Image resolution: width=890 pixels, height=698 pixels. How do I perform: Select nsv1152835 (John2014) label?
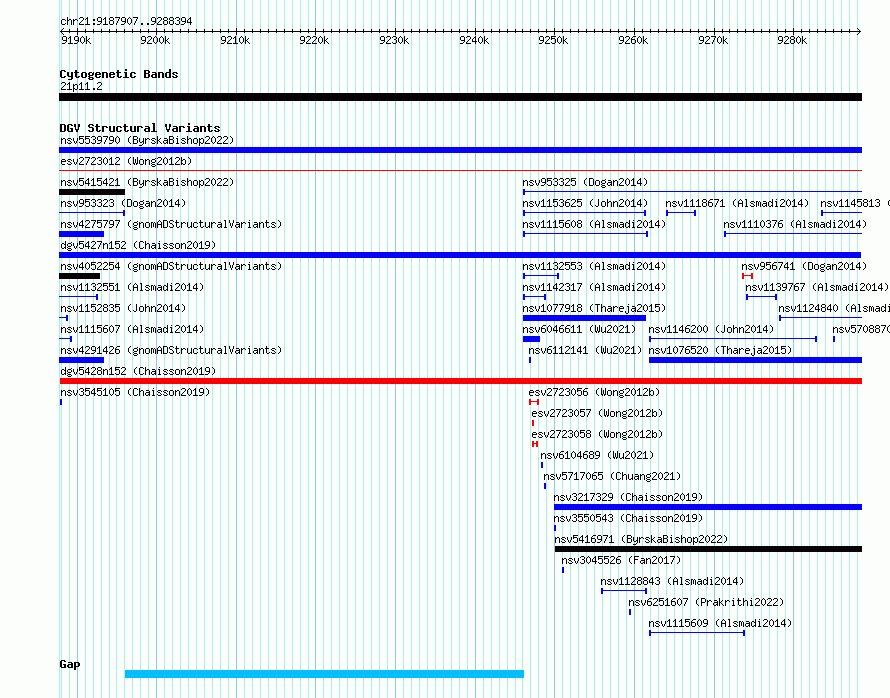(x=123, y=308)
